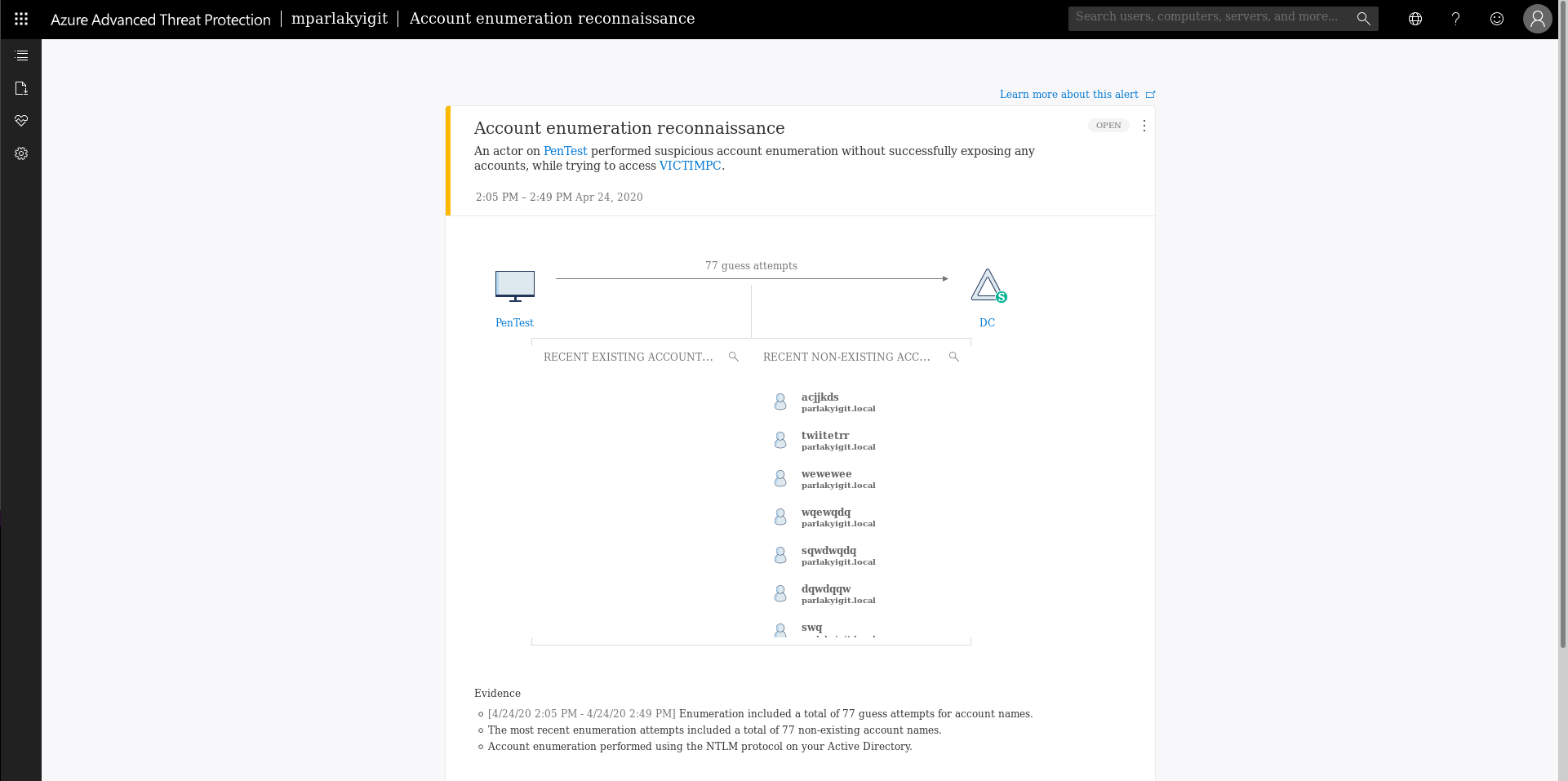1568x781 pixels.
Task: Click user icon for dqwdqqw
Action: coord(780,593)
